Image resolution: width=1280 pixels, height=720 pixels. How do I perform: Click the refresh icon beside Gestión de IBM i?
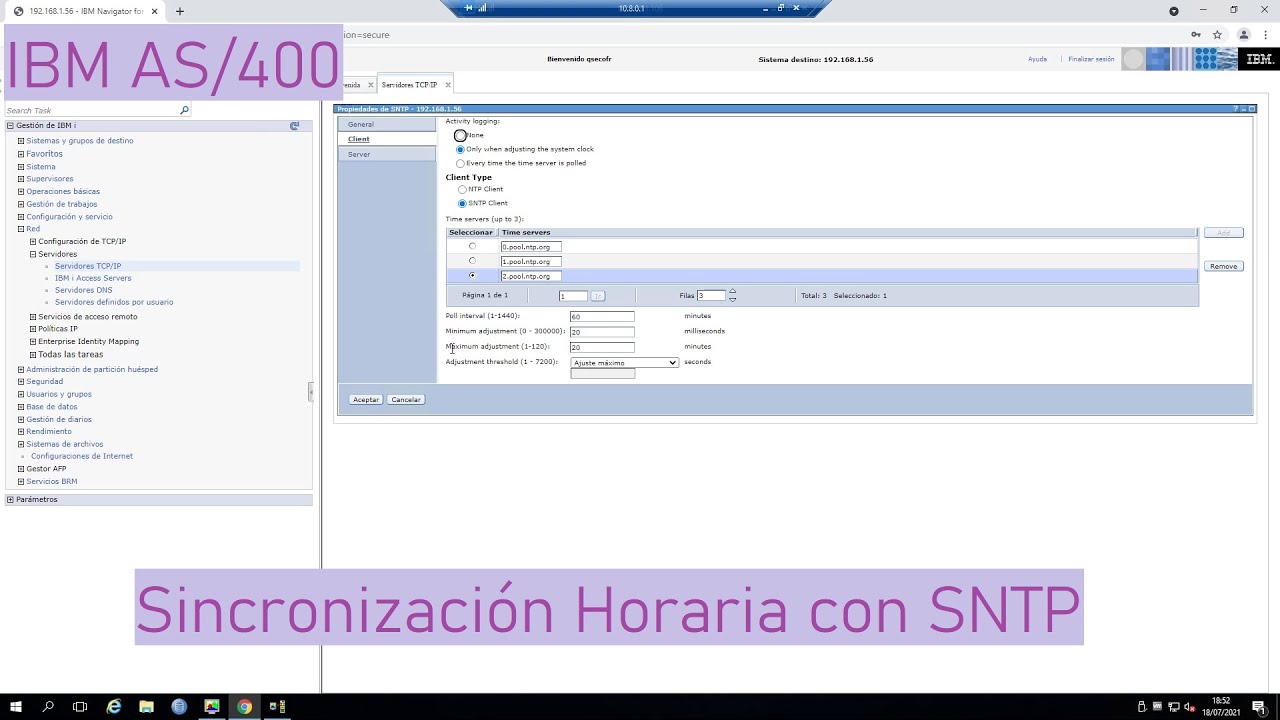294,126
